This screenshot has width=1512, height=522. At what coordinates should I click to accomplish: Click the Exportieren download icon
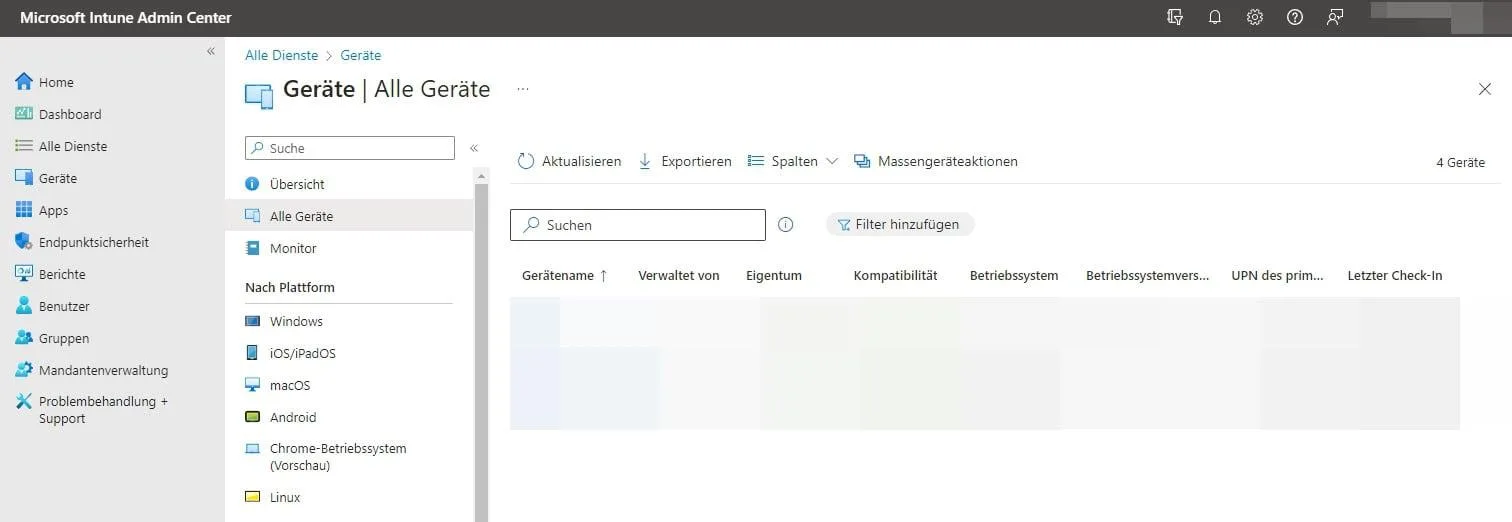click(x=645, y=161)
